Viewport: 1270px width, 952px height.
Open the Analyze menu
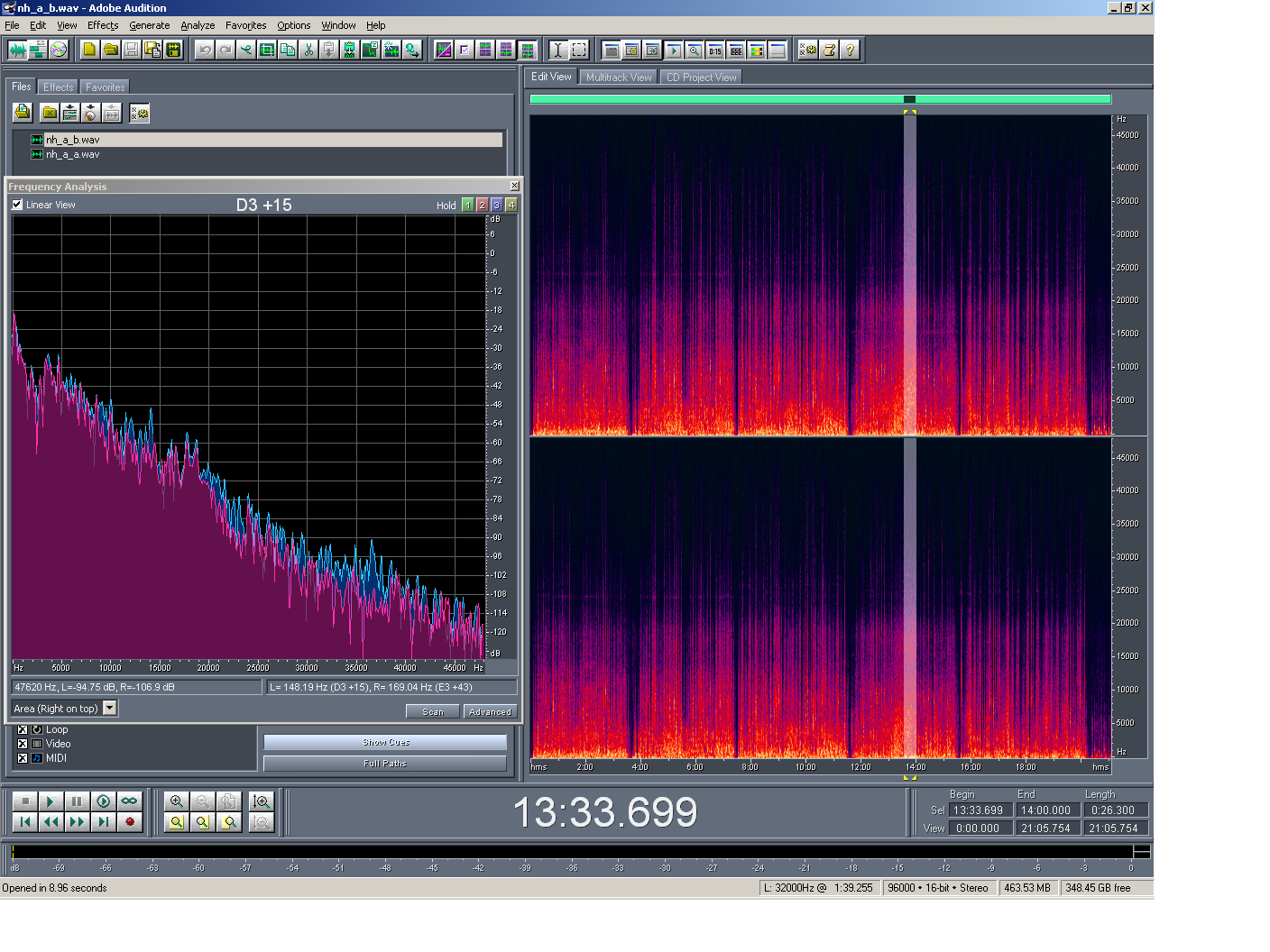(198, 25)
